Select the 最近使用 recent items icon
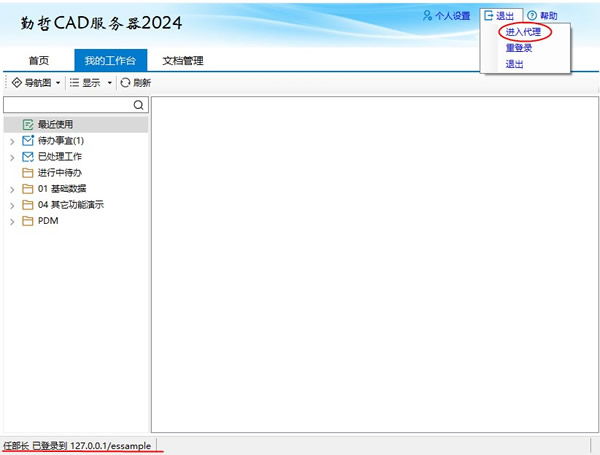Screen dimensions: 600x455 28,125
